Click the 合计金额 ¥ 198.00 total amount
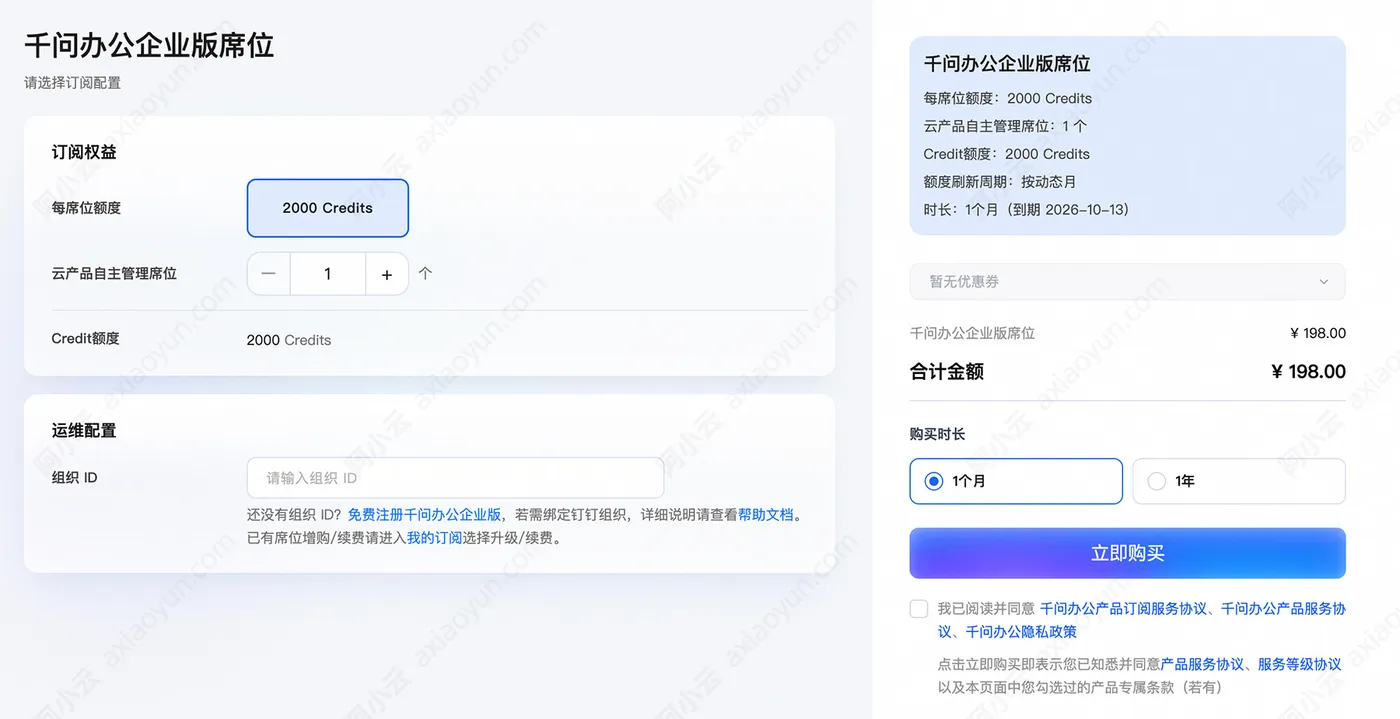The width and height of the screenshot is (1400, 719). [1308, 372]
